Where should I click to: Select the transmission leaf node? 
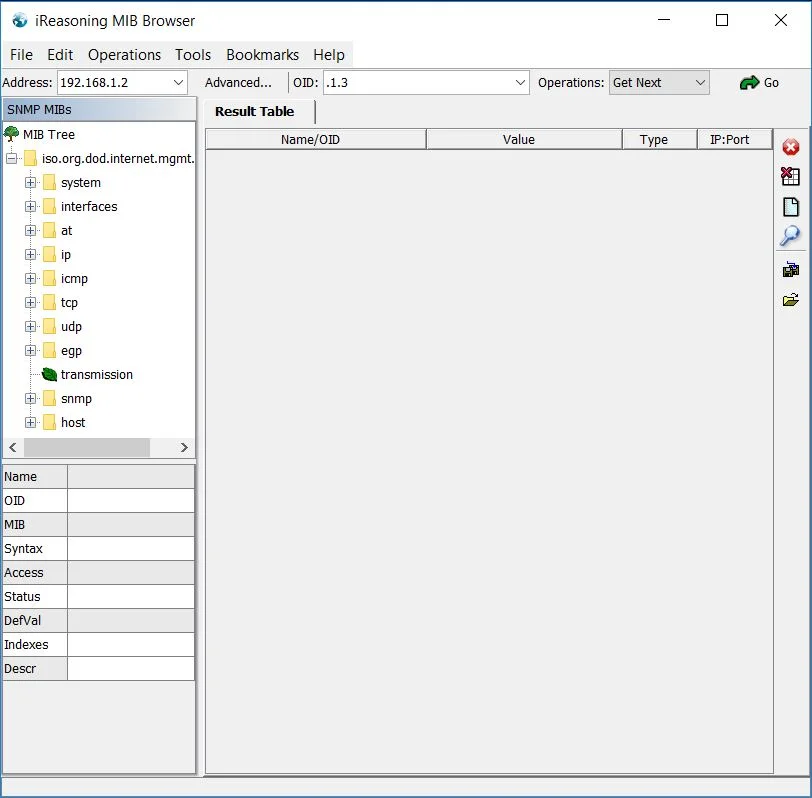96,374
